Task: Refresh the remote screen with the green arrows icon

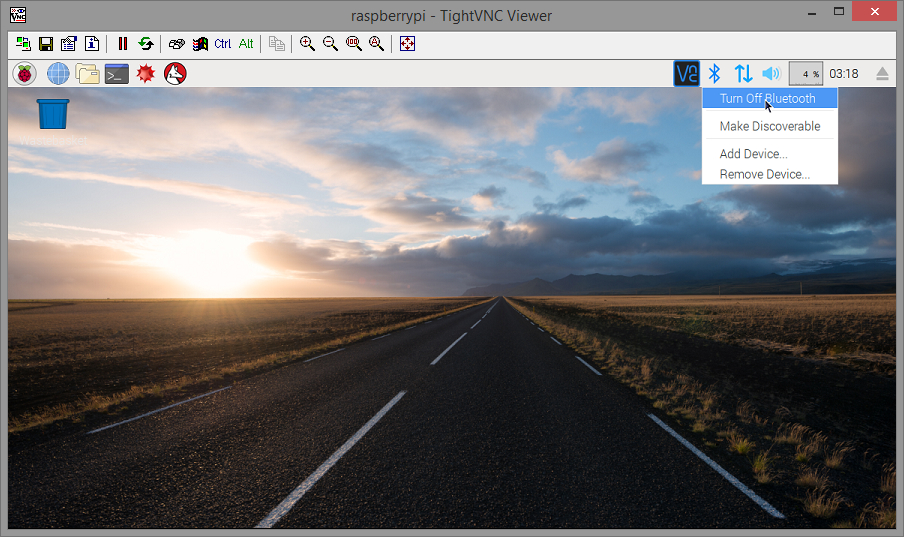Action: point(146,44)
